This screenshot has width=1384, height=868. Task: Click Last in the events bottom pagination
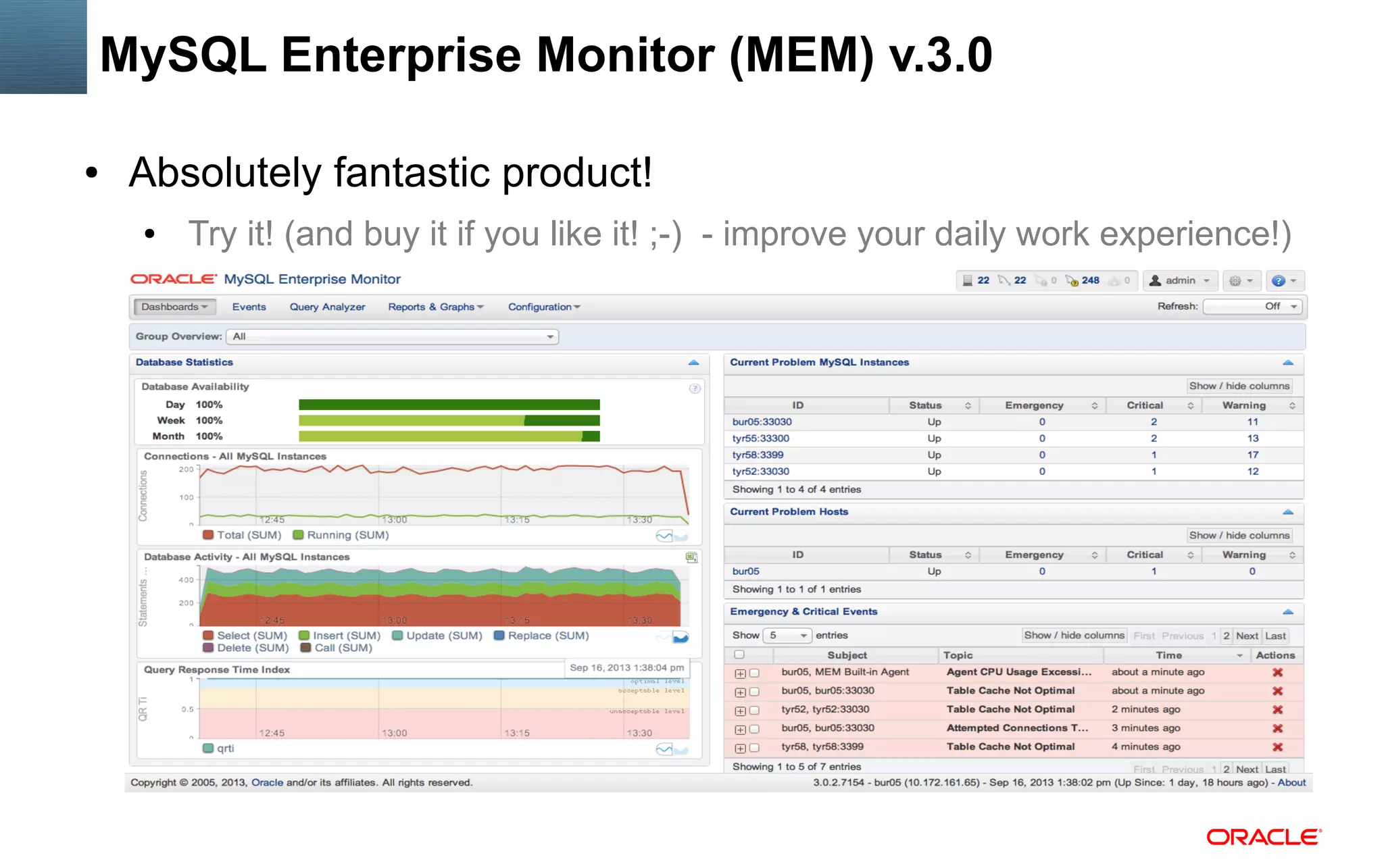[x=1275, y=769]
